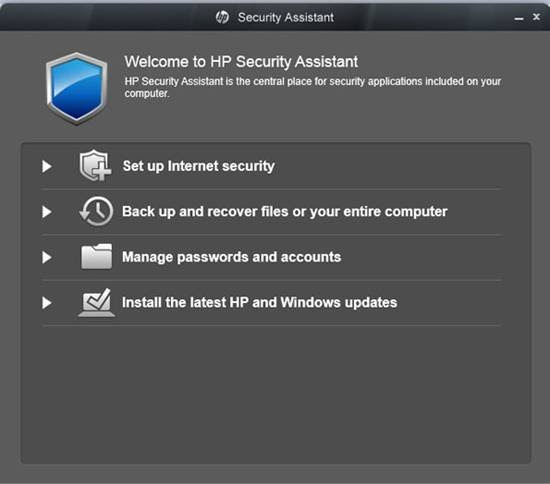The width and height of the screenshot is (550, 484).
Task: Expand the Set up Internet security arrow
Action: click(x=47, y=166)
